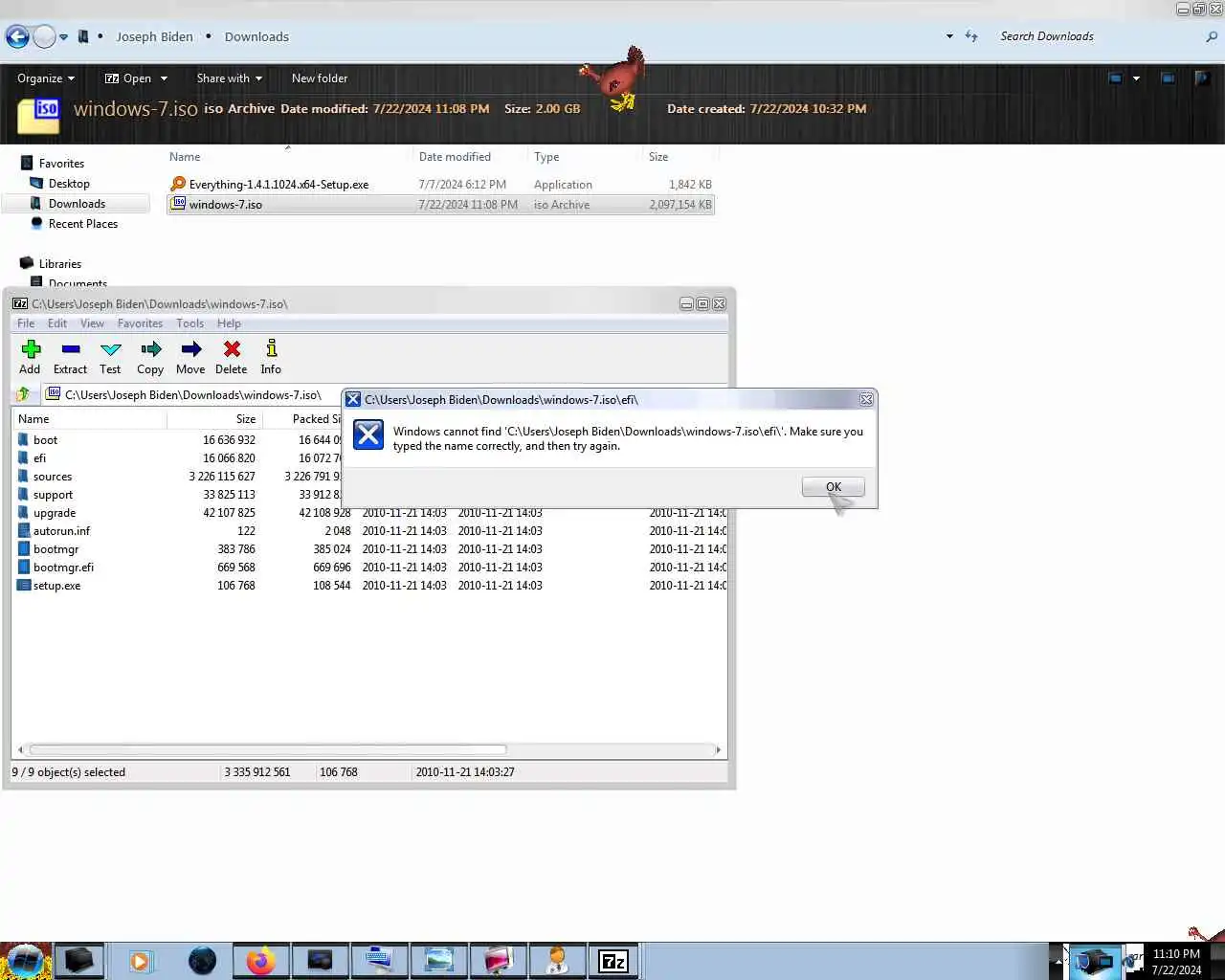Select bootmgr.efi in 7-Zip list
The height and width of the screenshot is (980, 1225).
[x=63, y=568]
